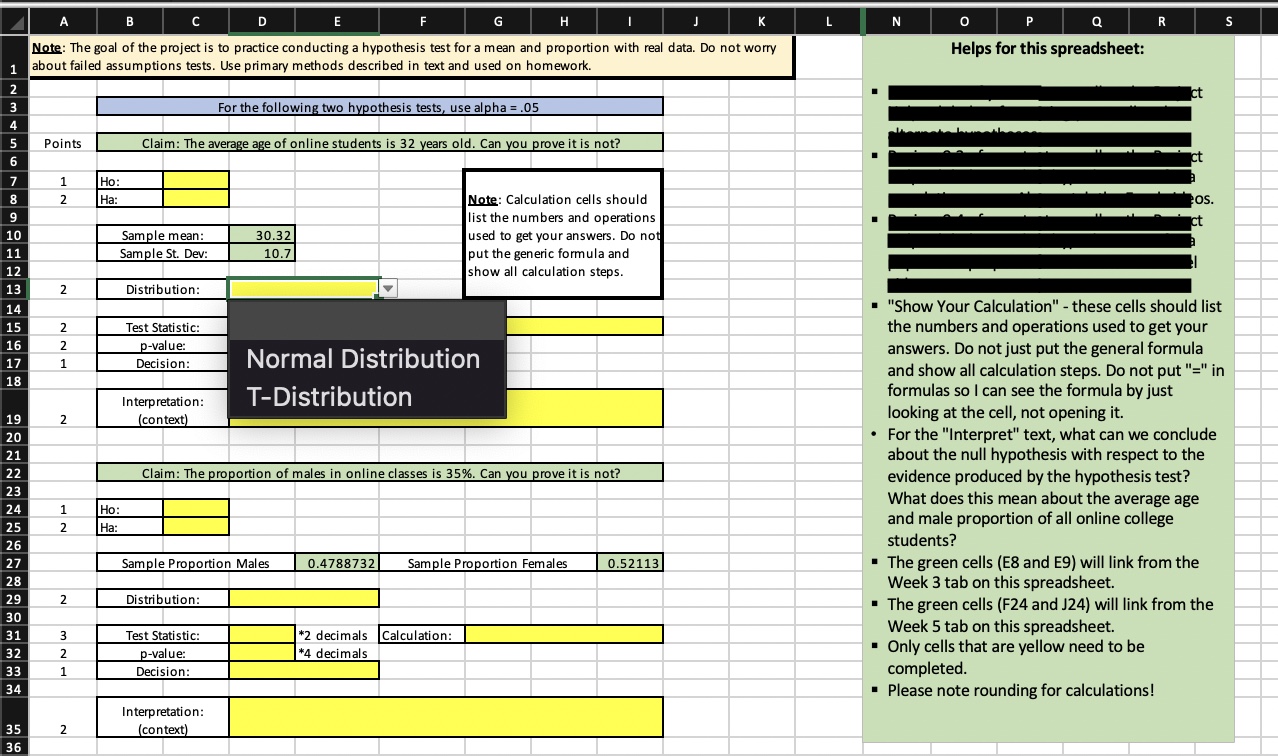Click yellow Interpretation cell in row 19
Screen dimensions: 1278x756
pos(445,408)
